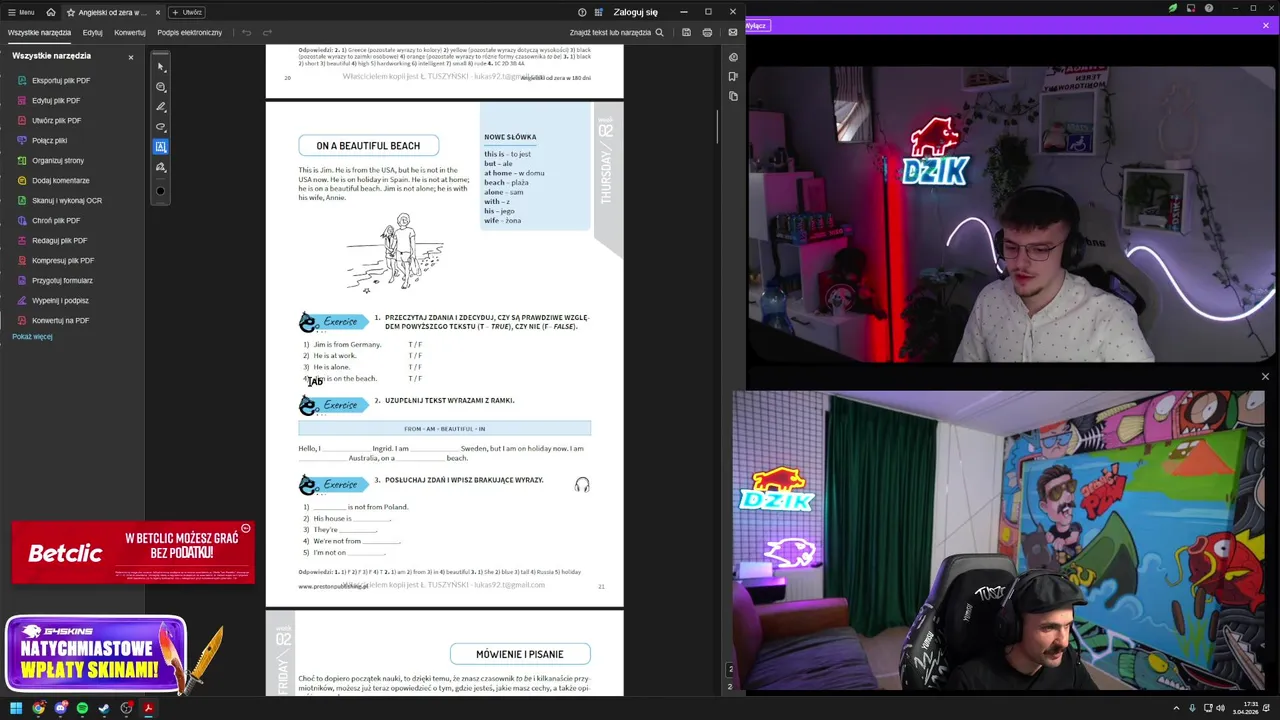Choose the comment bubble tool
Screen dimensions: 1280x720
click(161, 87)
